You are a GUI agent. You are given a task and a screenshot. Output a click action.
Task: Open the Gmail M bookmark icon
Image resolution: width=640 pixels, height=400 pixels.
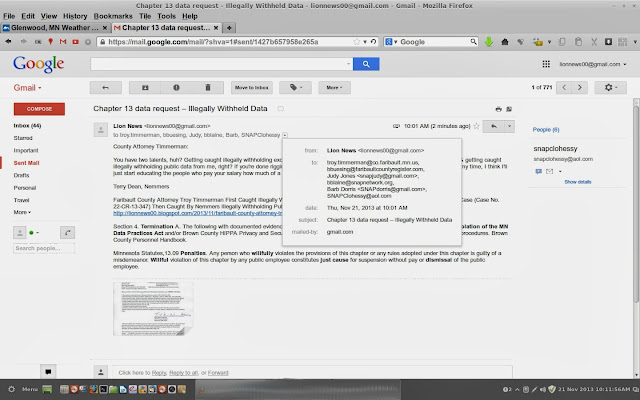click(x=63, y=42)
